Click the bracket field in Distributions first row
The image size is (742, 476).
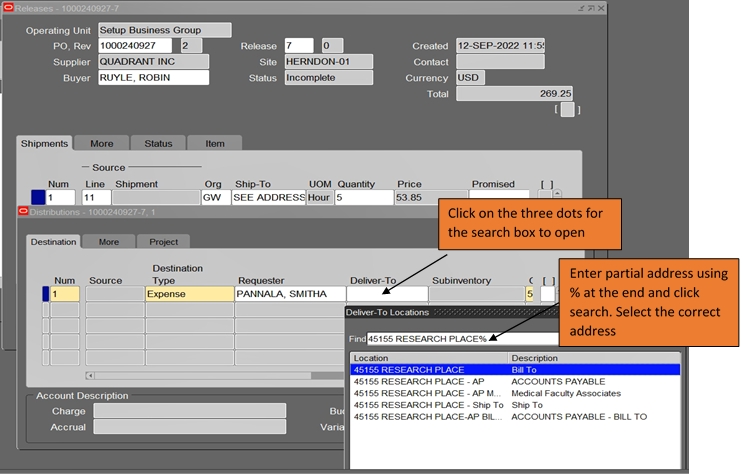click(x=547, y=294)
